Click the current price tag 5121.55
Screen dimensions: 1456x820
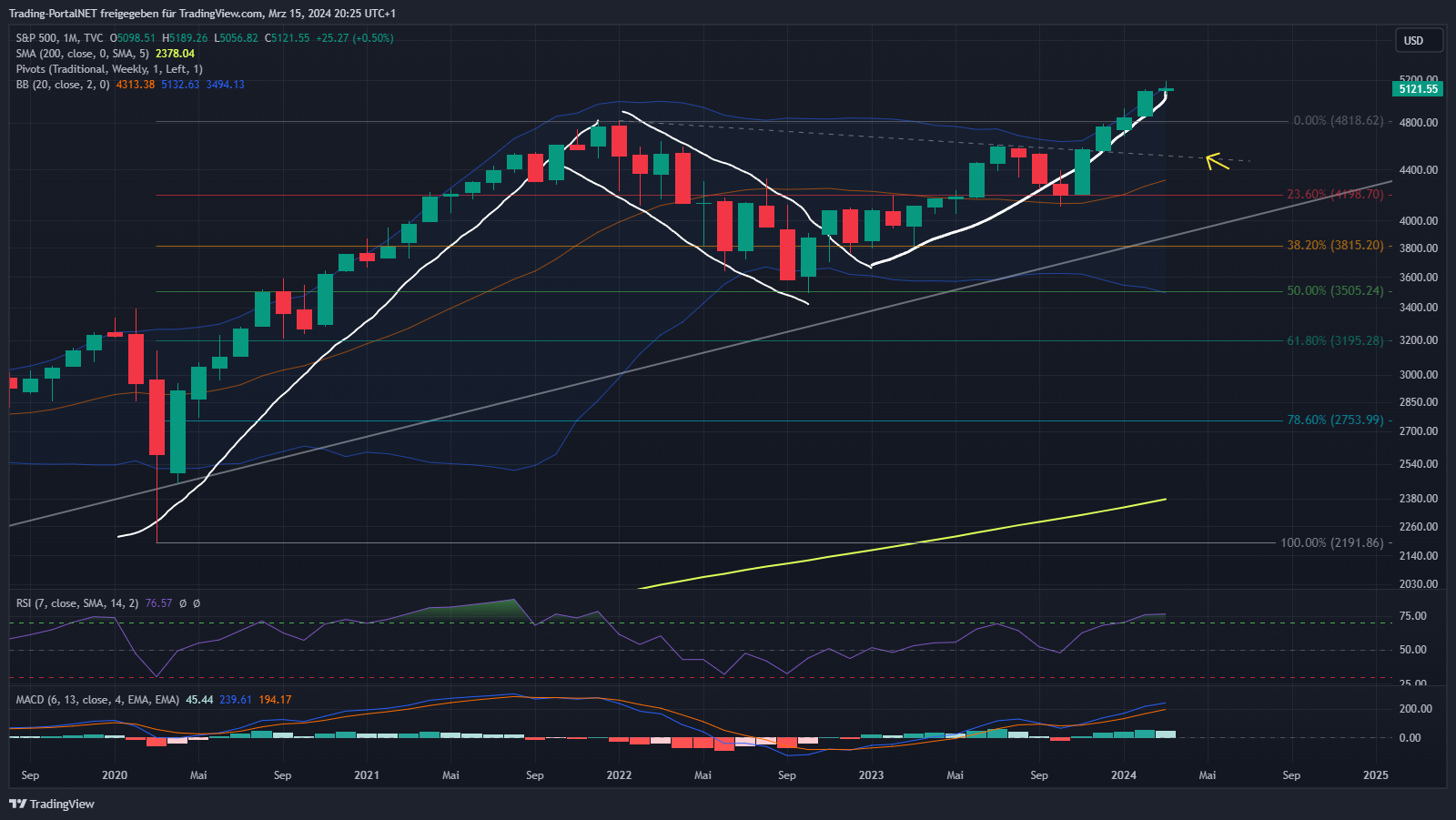1418,89
